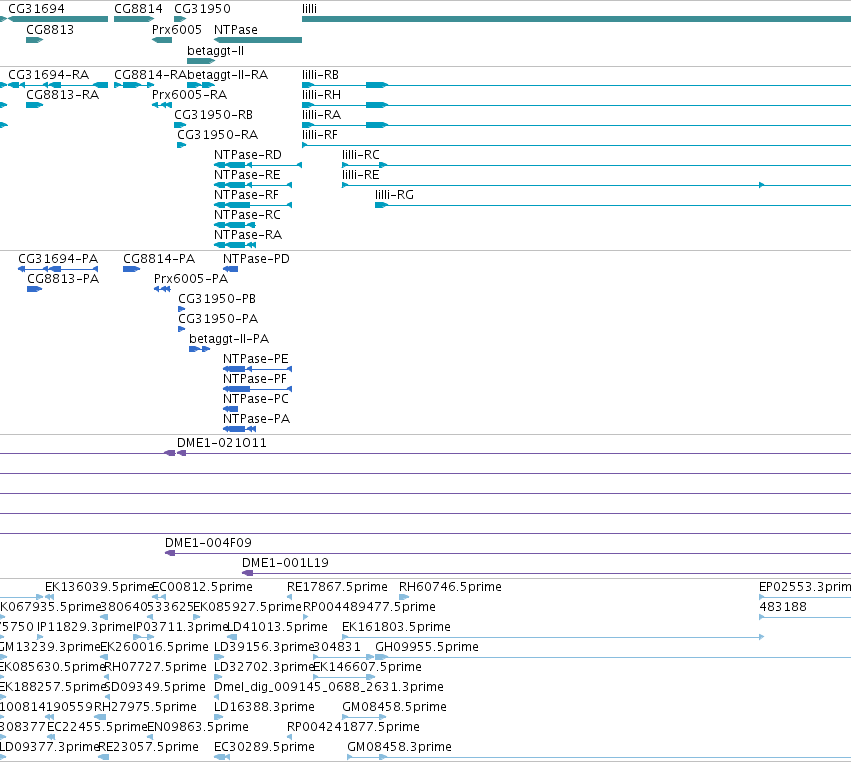Click the NTPase-RF transcript label
Screen dimensions: 851x762
click(246, 195)
